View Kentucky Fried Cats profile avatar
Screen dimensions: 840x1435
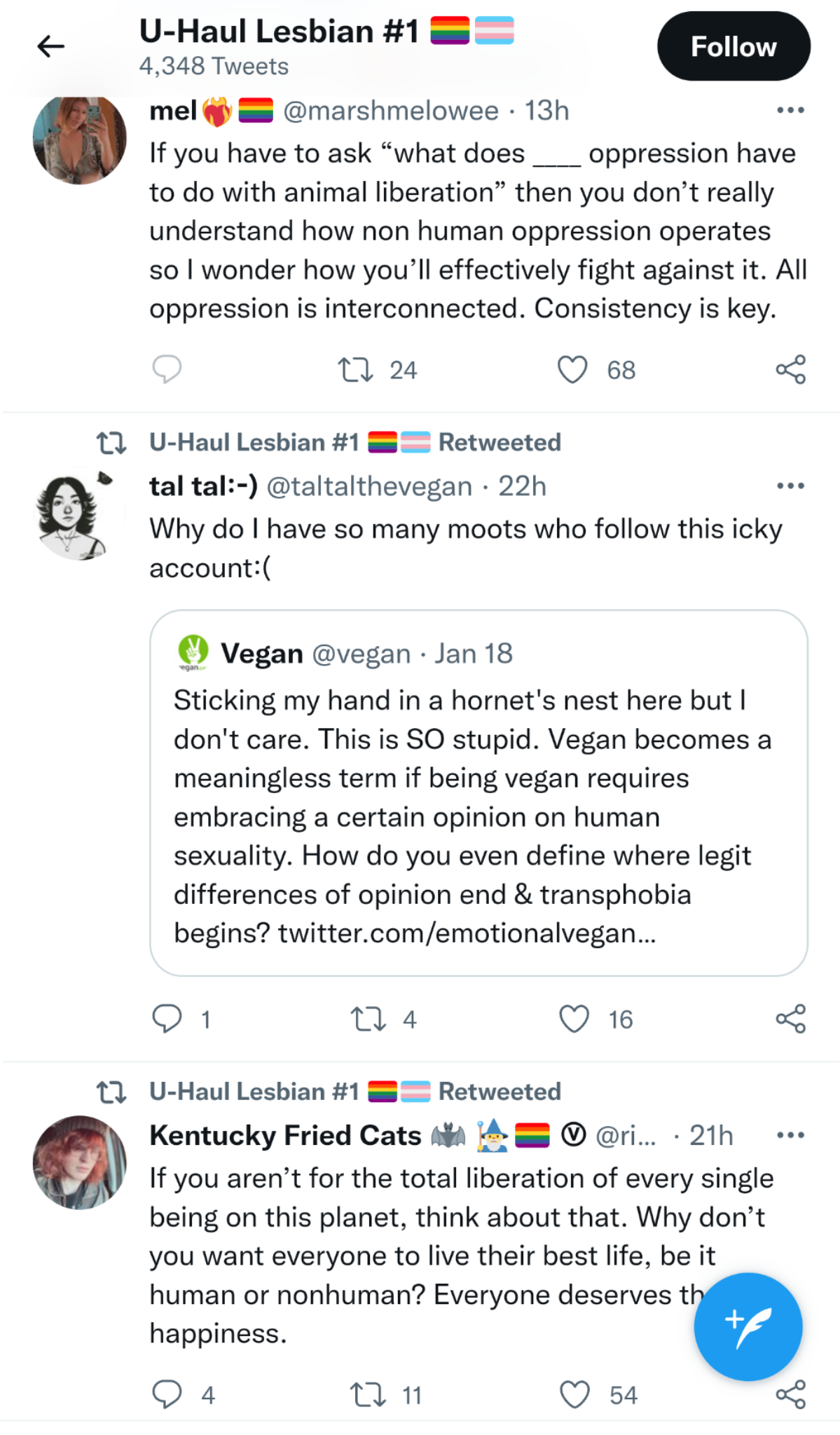coord(80,1162)
